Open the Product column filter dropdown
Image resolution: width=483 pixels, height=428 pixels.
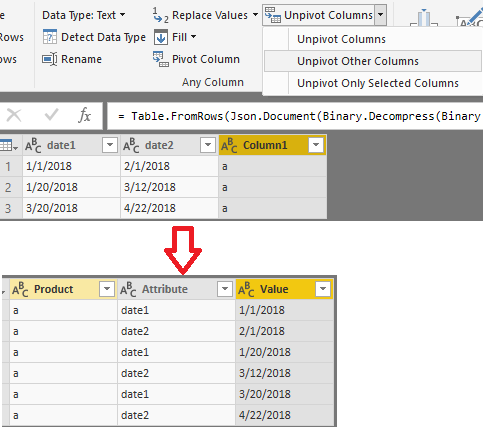coord(107,289)
